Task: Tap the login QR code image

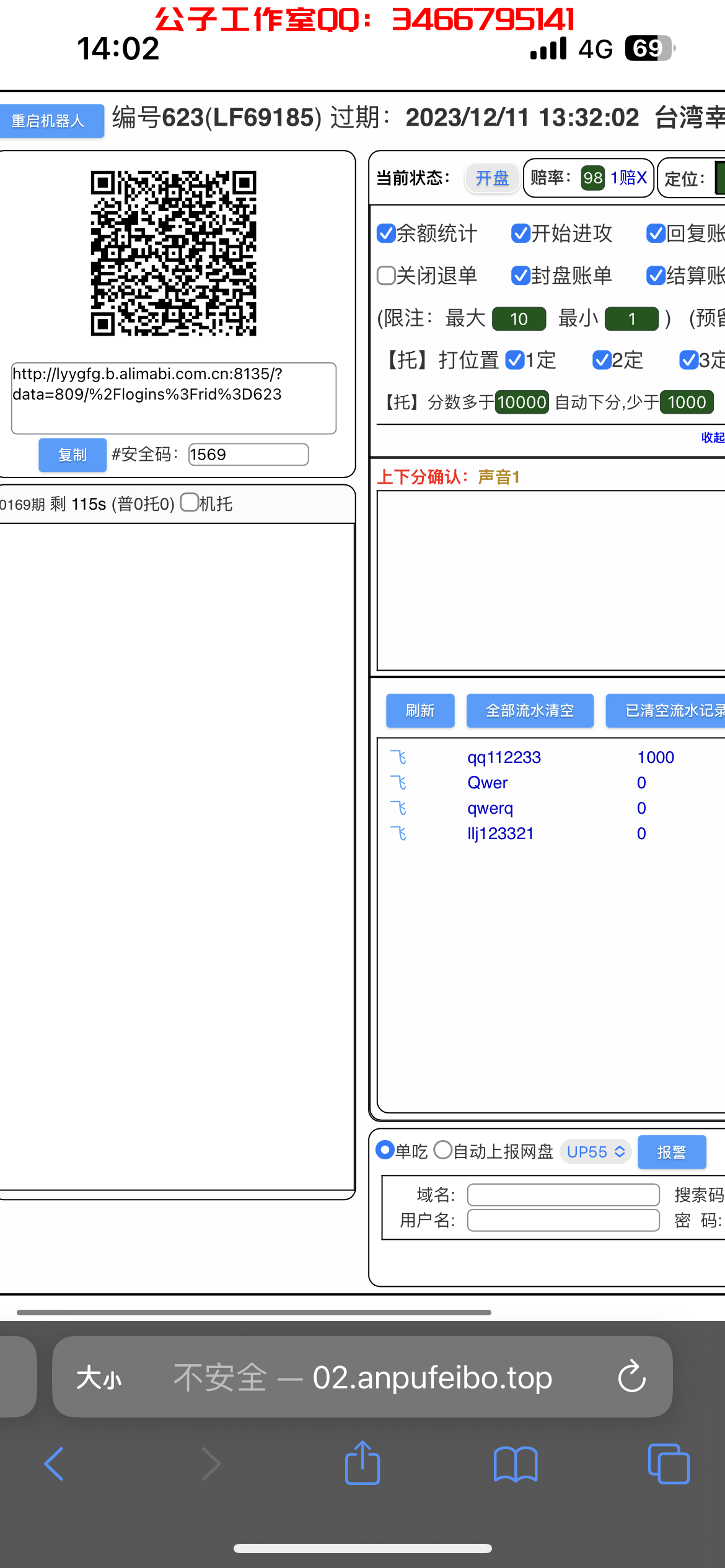Action: point(174,253)
